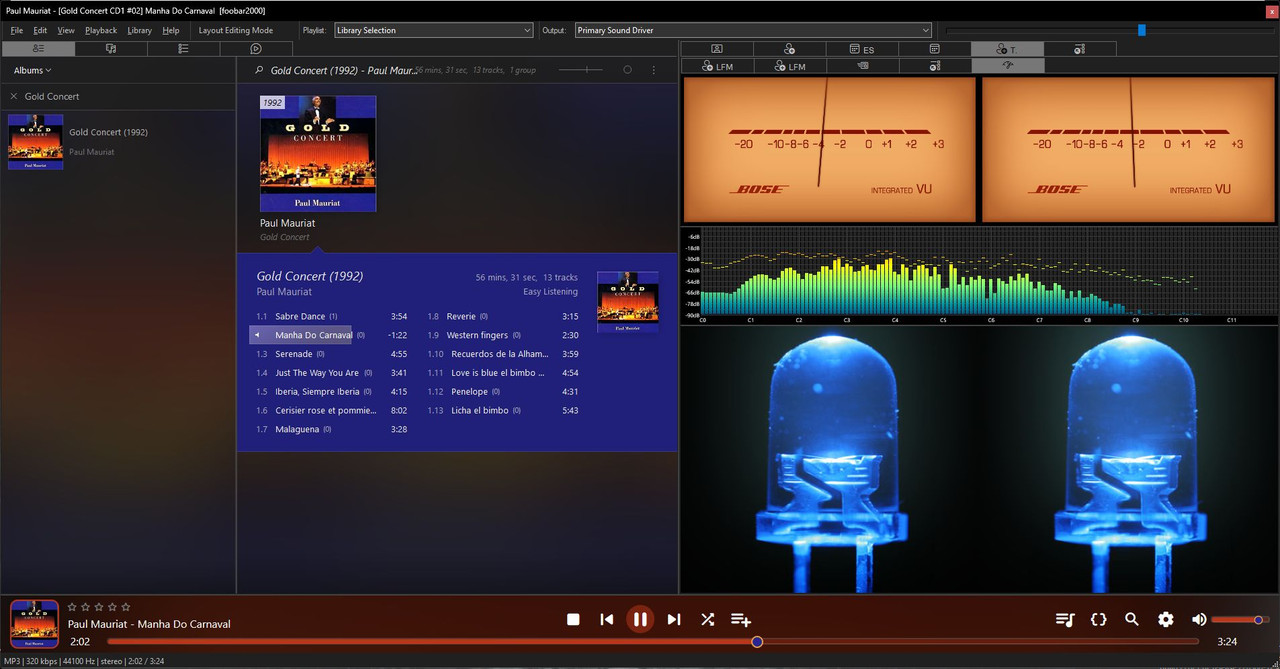Click the add to playlist icon
The width and height of the screenshot is (1280, 669).
coord(741,620)
